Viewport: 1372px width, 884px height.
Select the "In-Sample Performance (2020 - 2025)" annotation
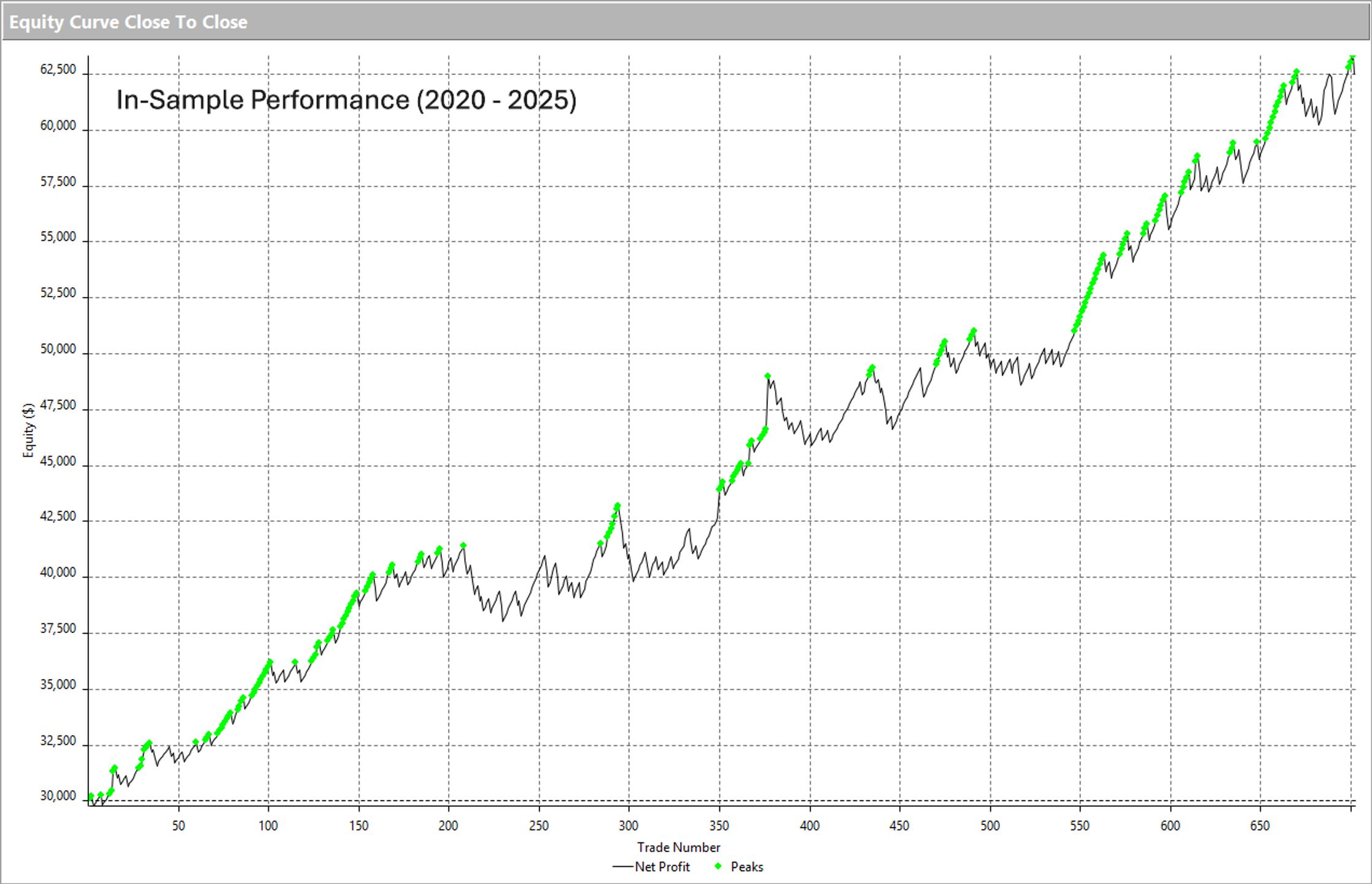346,100
